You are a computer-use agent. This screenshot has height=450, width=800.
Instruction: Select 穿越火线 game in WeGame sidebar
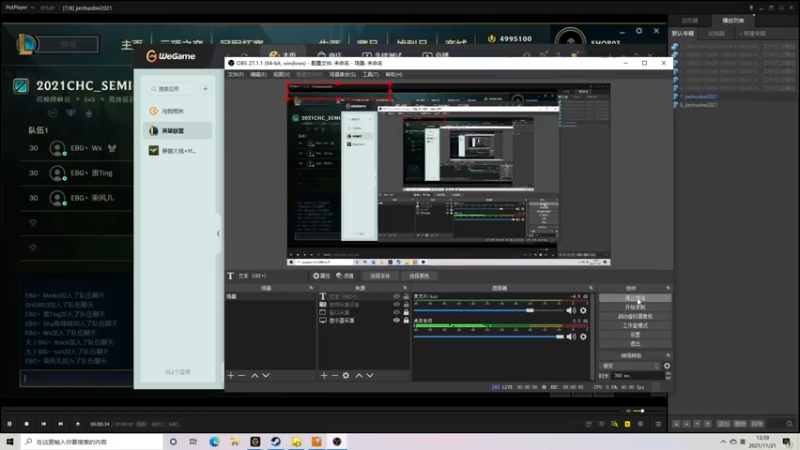click(x=178, y=151)
